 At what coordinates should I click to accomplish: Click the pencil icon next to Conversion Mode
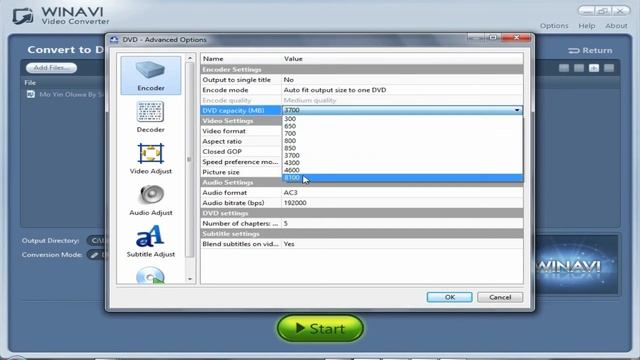pos(94,255)
